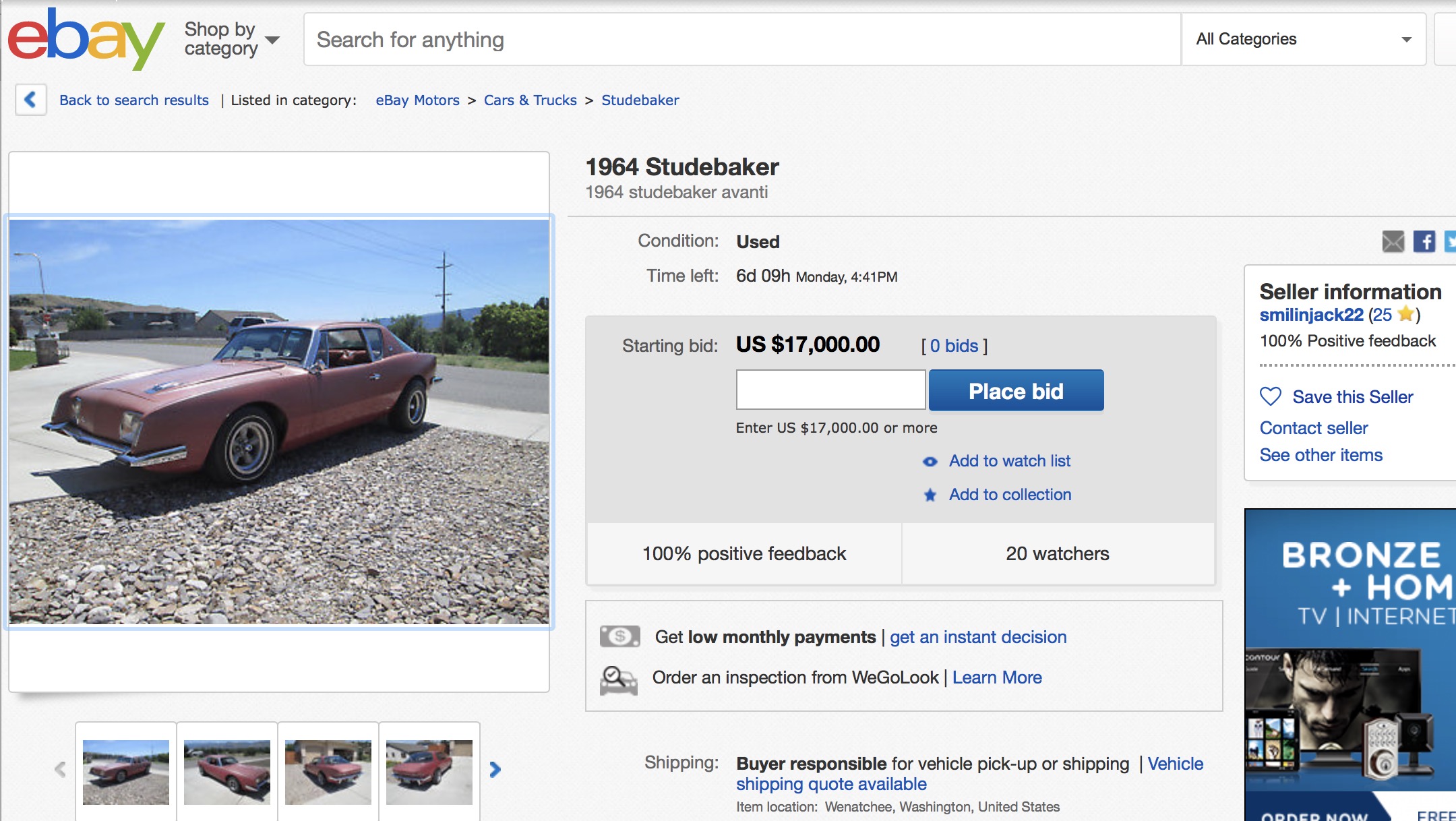
Task: Click the back arrow icon button
Action: coord(30,100)
